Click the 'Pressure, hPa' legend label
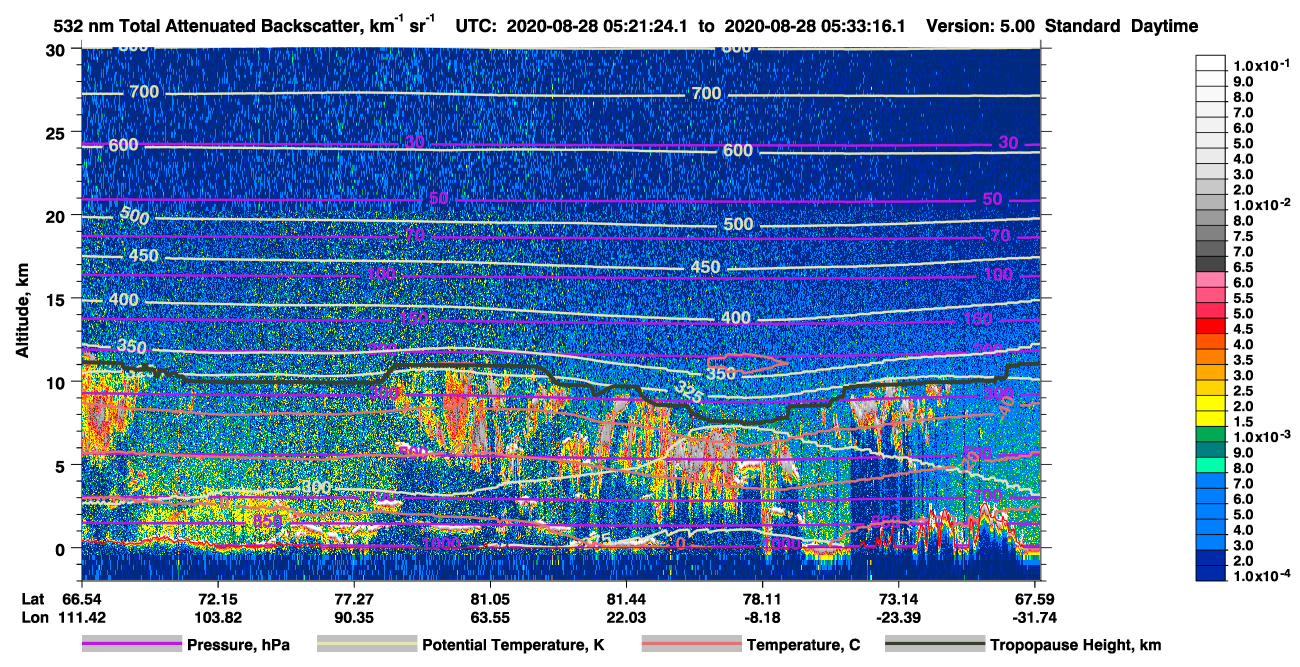 point(238,646)
